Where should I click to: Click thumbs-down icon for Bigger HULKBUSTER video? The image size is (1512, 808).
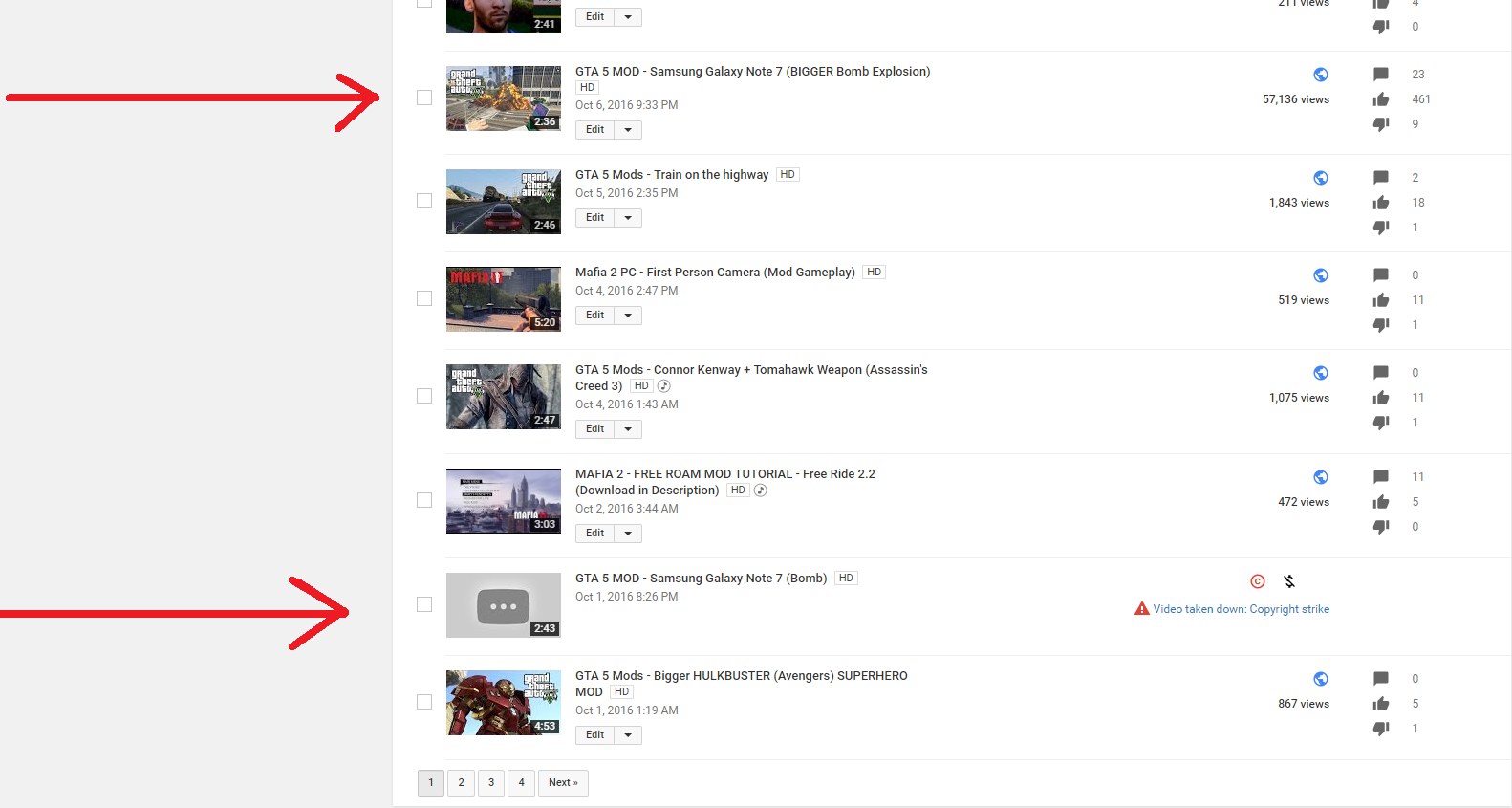tap(1381, 729)
